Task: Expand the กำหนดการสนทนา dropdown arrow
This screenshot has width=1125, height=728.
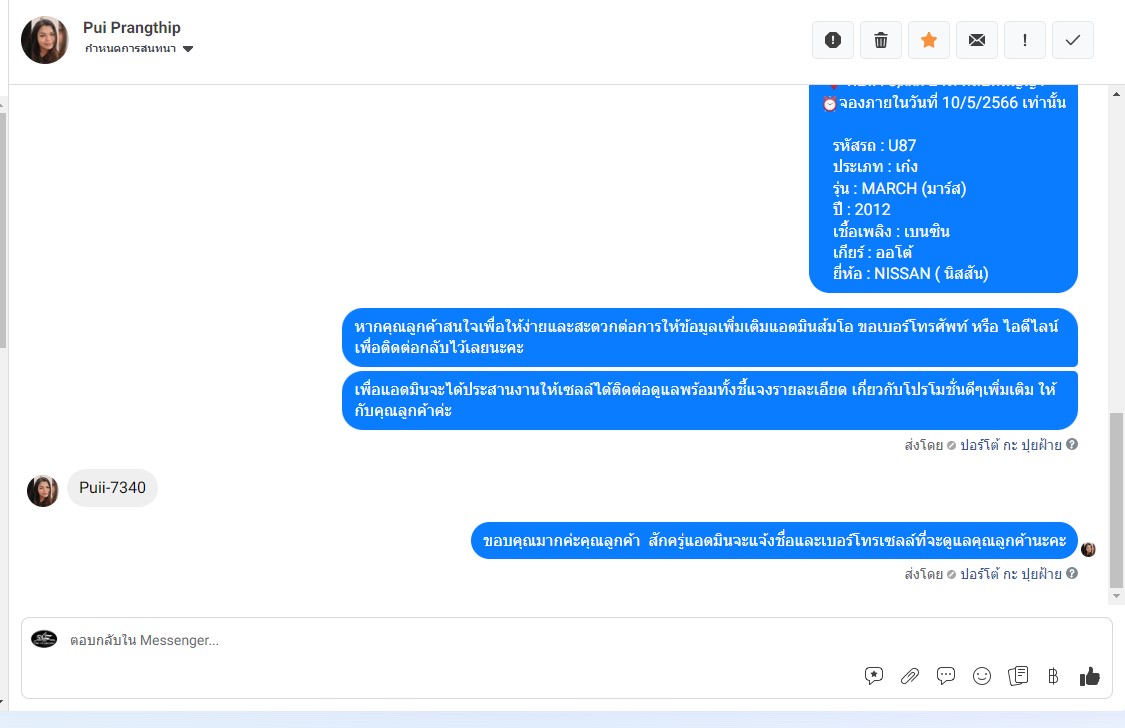Action: (x=188, y=49)
